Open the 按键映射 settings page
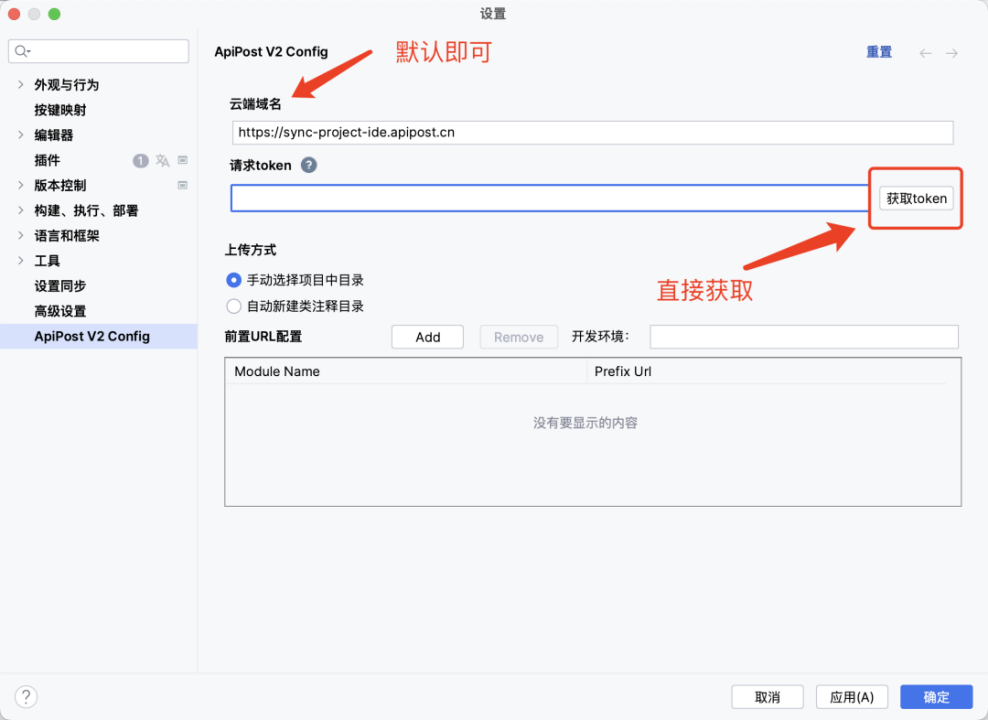 point(60,110)
